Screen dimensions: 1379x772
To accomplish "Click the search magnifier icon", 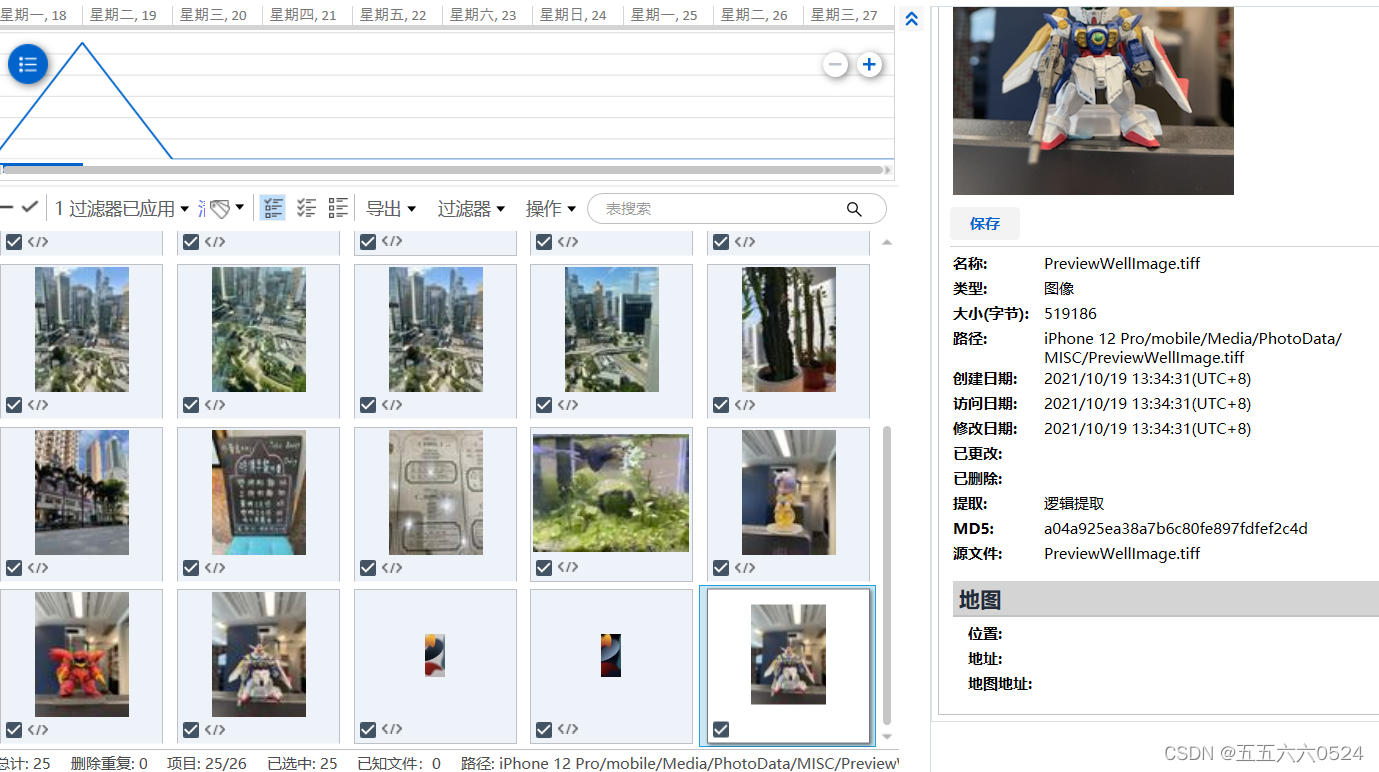I will point(854,209).
